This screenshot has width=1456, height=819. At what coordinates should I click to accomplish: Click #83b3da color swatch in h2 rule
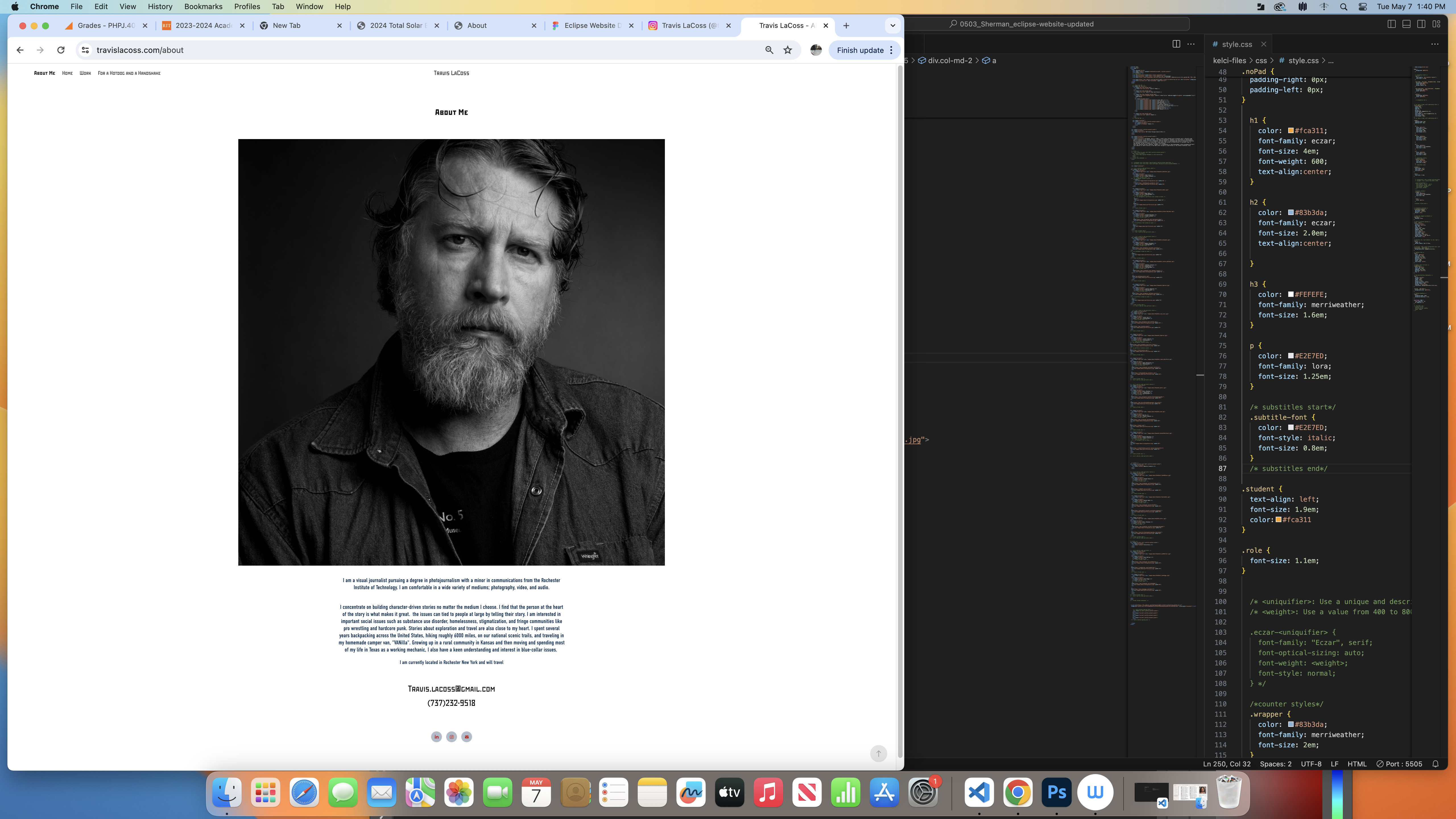[x=1291, y=212]
